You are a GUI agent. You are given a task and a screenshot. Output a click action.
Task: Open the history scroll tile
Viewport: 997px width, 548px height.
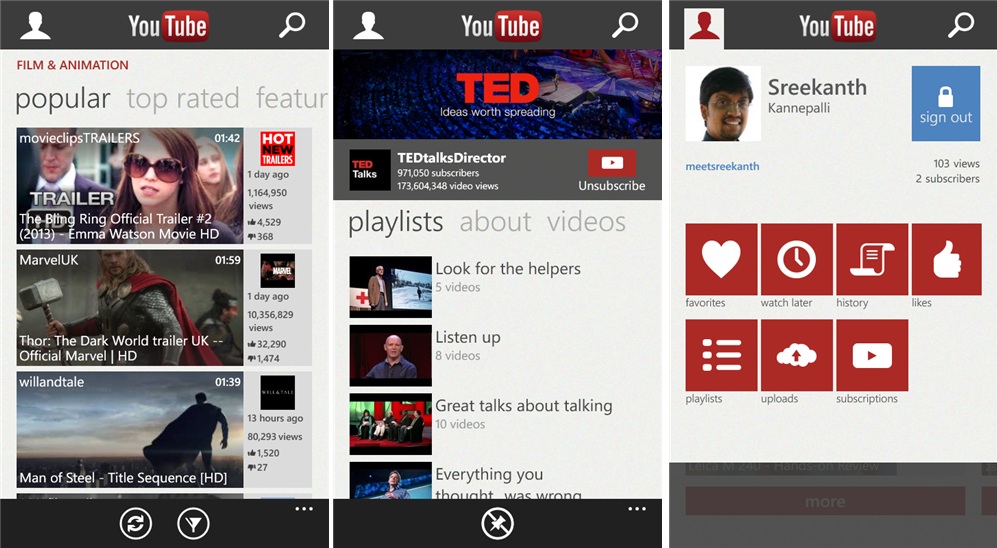click(871, 260)
